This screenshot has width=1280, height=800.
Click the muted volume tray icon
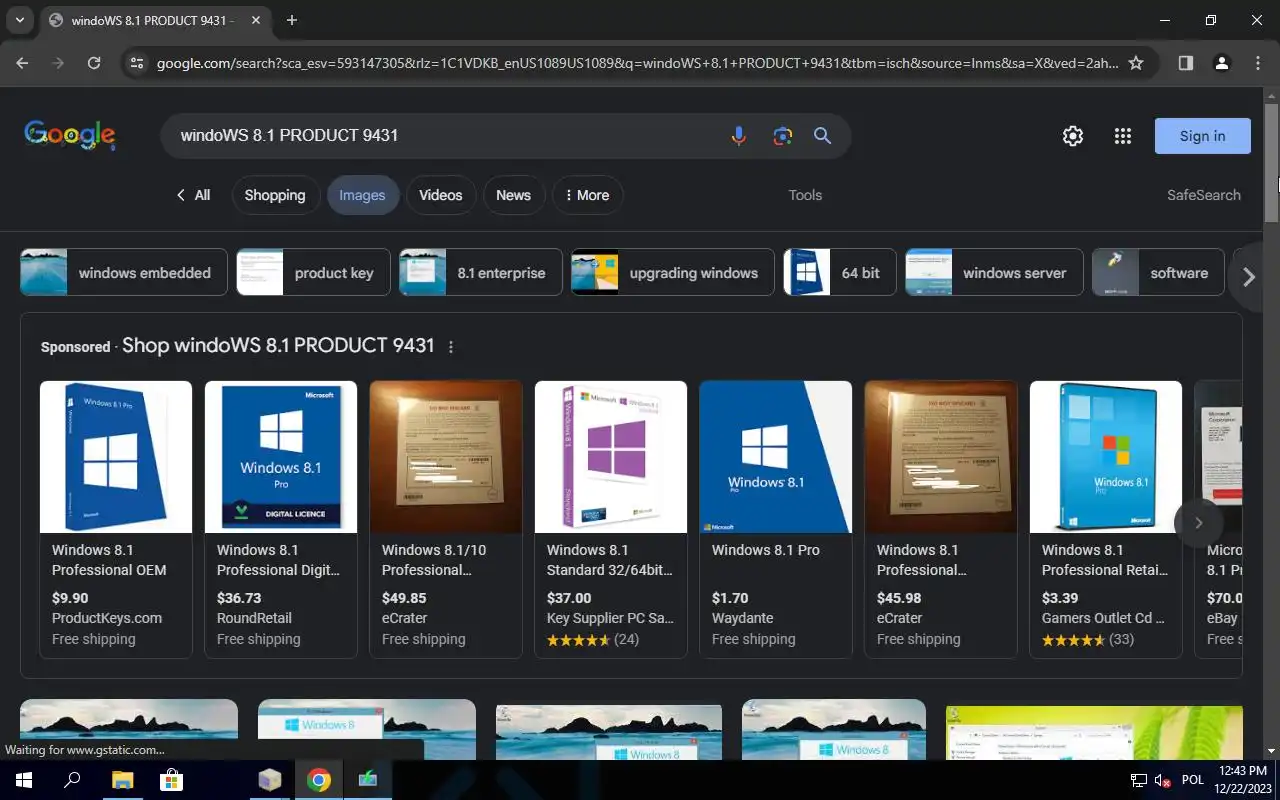pos(1163,780)
